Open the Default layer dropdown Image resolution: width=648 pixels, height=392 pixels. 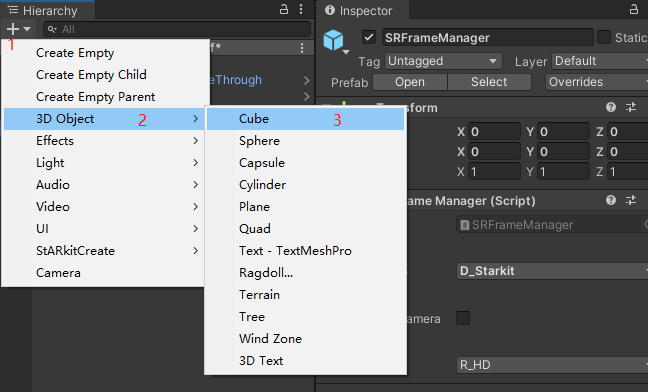pyautogui.click(x=600, y=61)
